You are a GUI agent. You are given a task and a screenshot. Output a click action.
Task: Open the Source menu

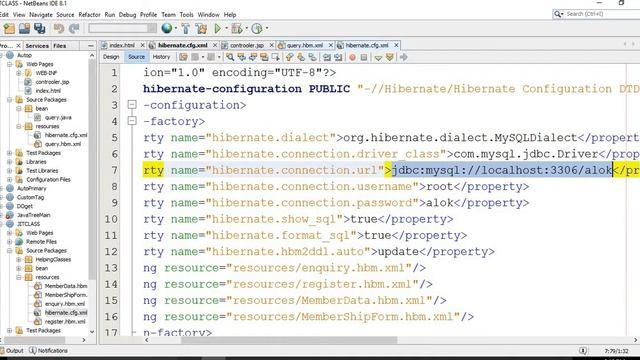click(x=65, y=15)
